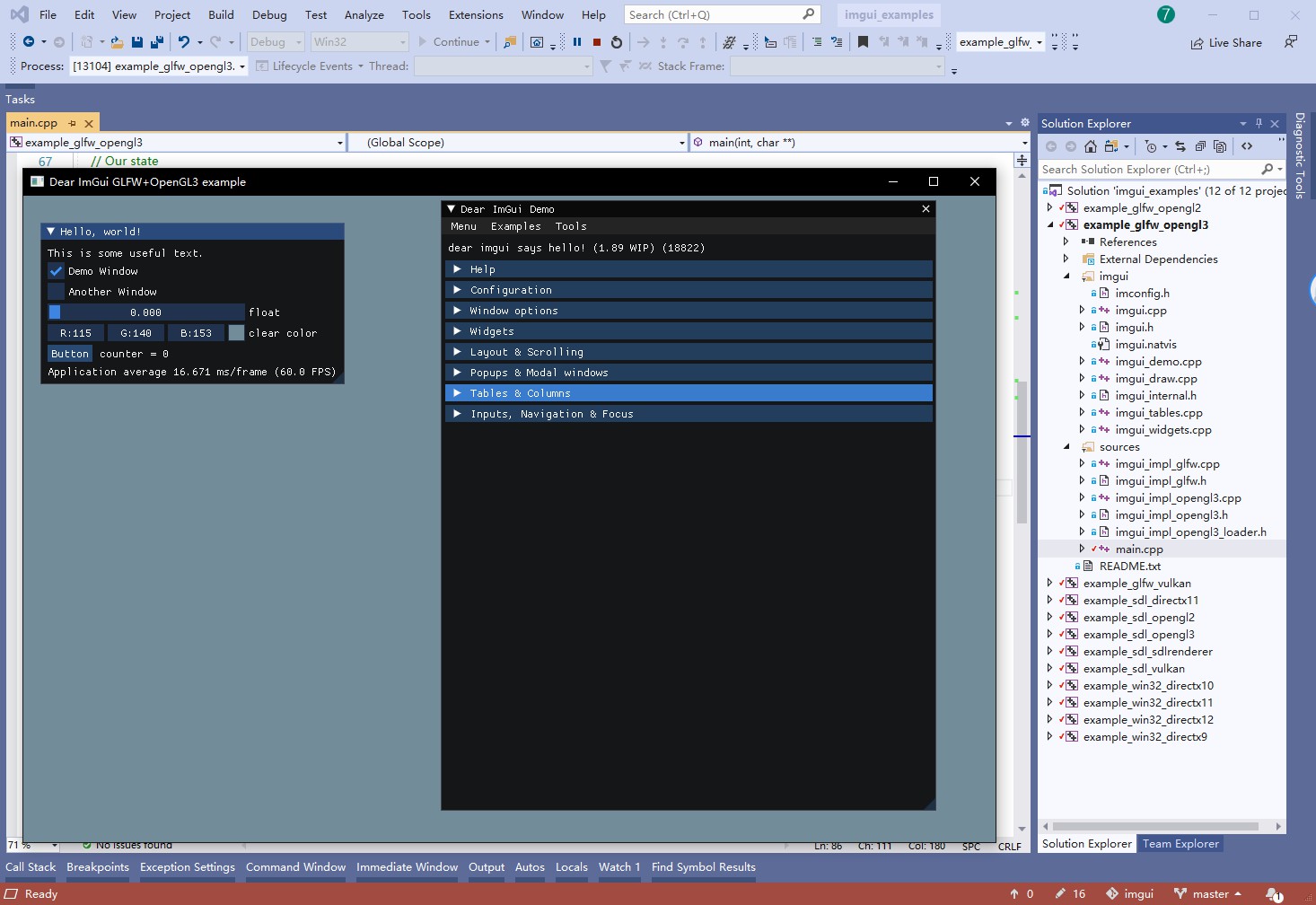This screenshot has height=905, width=1316.
Task: Click the Undo arrow icon
Action: 184,42
